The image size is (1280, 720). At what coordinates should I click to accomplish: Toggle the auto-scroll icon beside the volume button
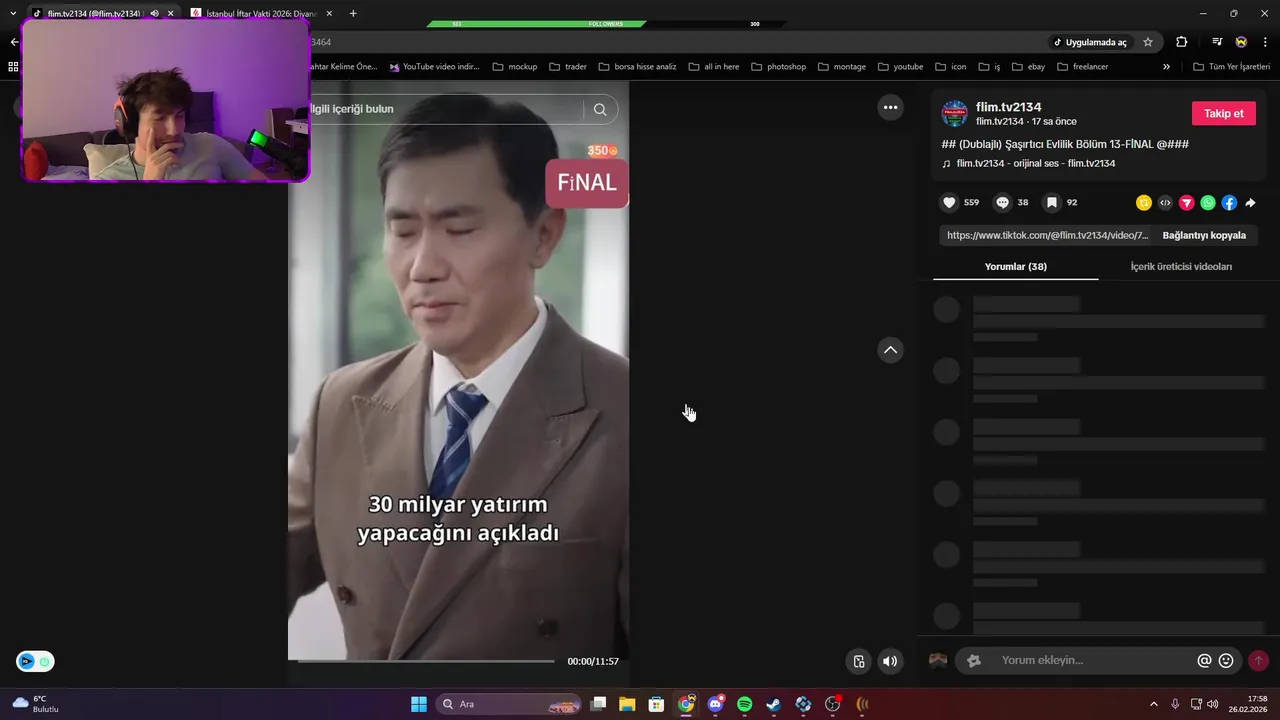pos(859,661)
